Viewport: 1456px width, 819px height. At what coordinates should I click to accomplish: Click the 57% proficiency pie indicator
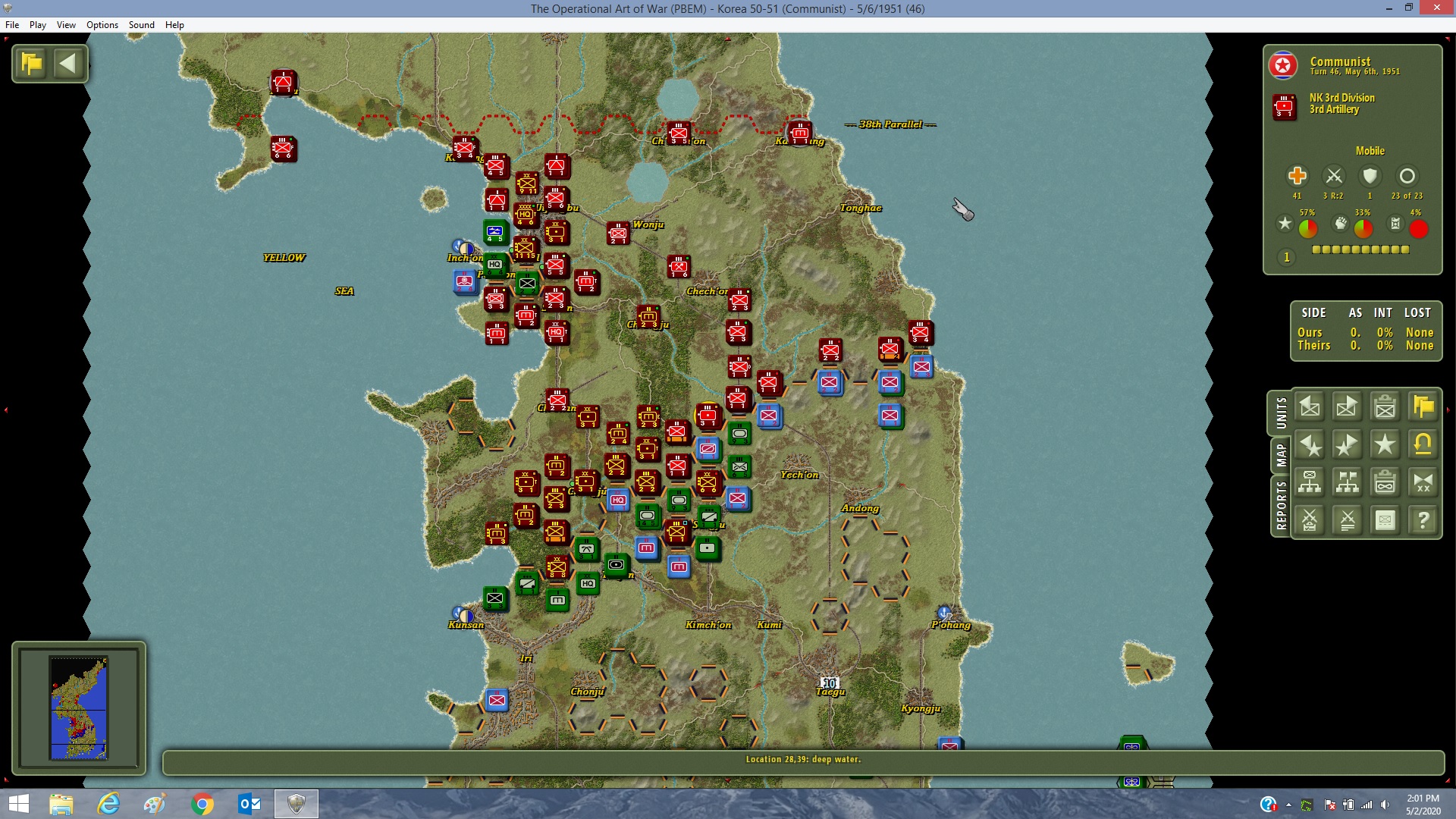(1308, 228)
